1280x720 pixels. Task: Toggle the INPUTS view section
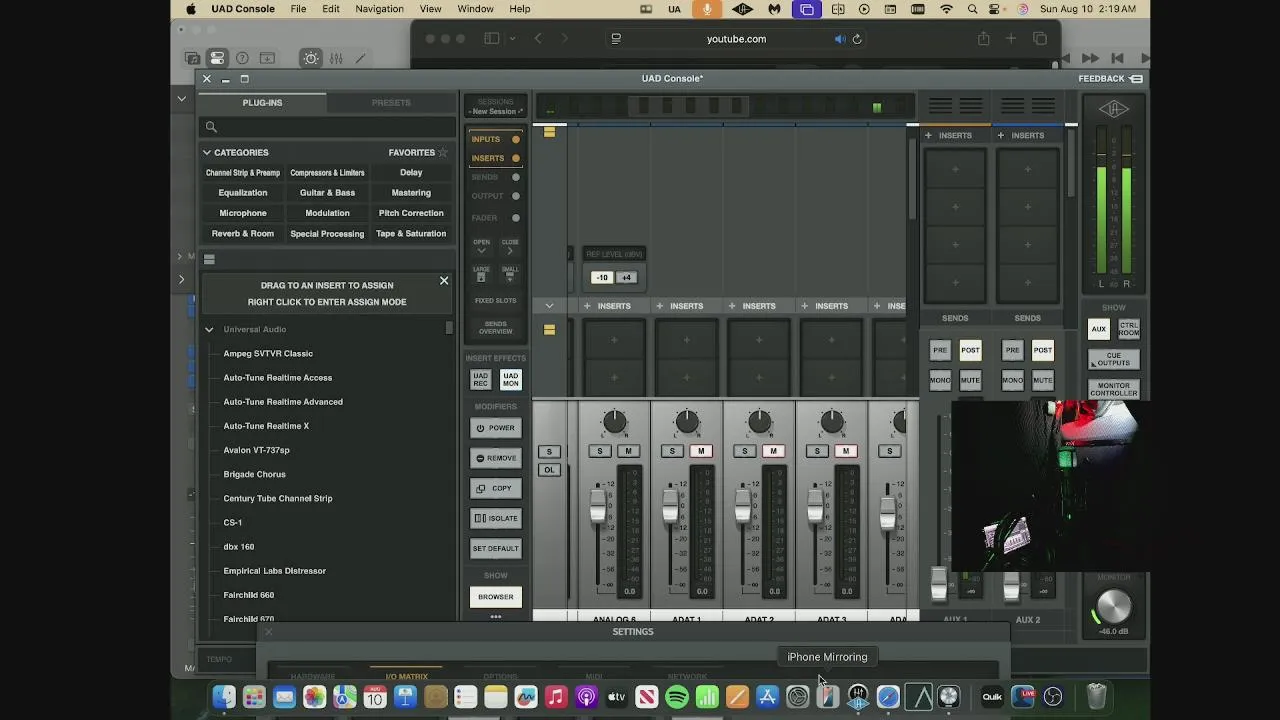click(496, 139)
